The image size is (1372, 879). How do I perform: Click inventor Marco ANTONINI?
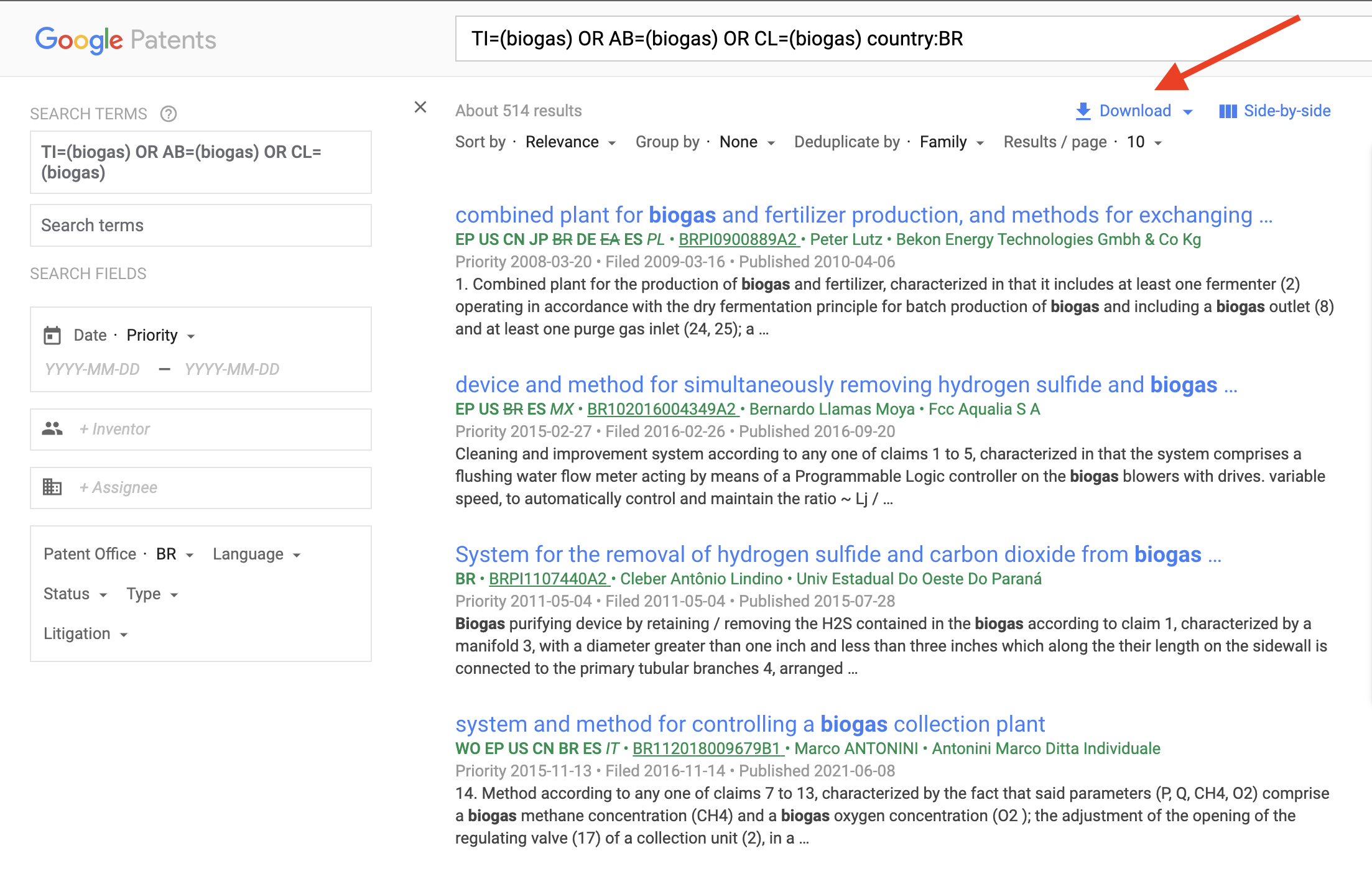[856, 749]
